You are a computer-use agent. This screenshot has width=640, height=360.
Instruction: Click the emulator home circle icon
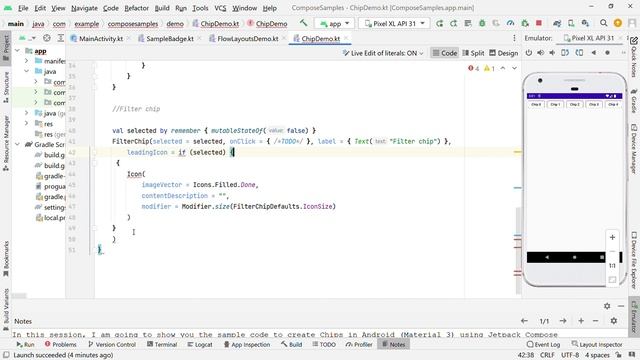click(607, 53)
